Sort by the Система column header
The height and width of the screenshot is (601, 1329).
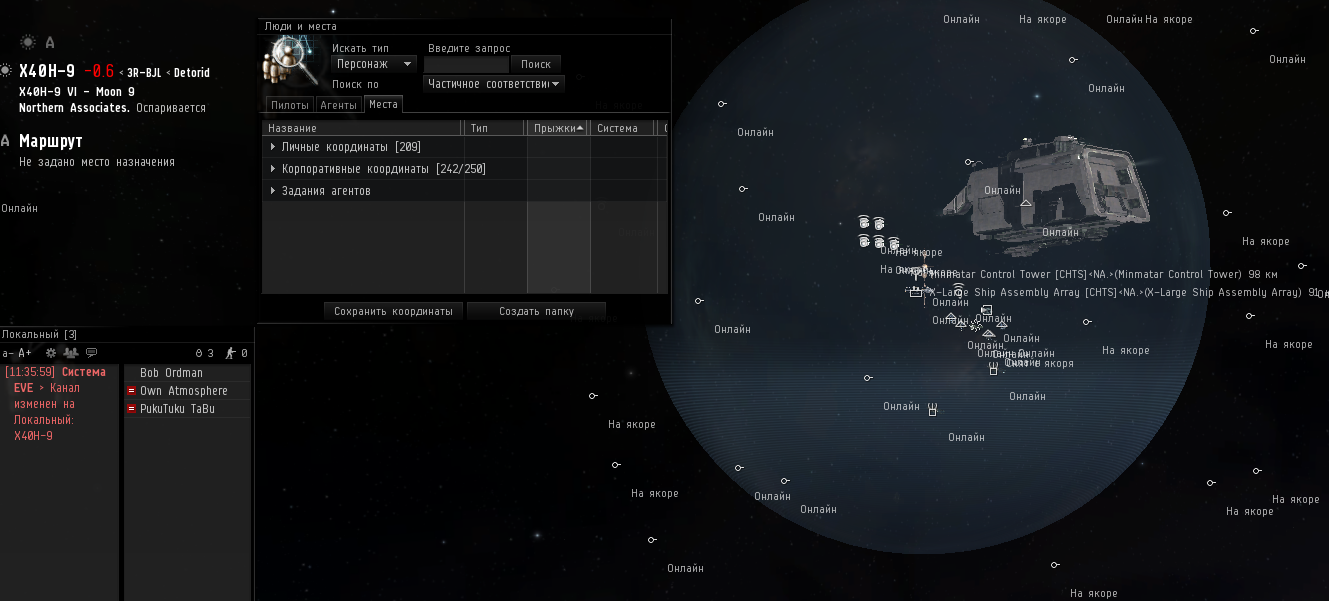[622, 128]
